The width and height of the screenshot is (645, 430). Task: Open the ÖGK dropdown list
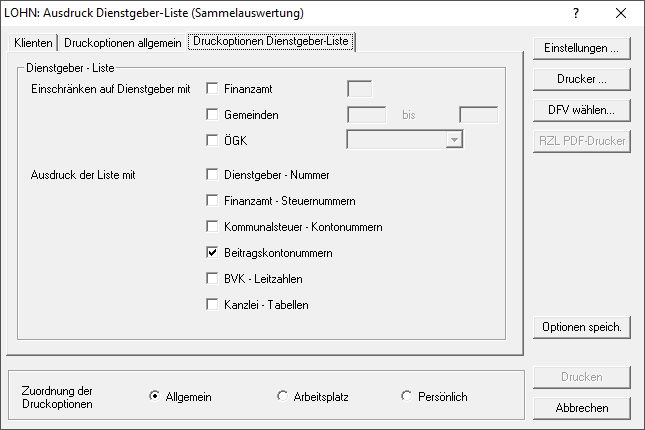(454, 141)
